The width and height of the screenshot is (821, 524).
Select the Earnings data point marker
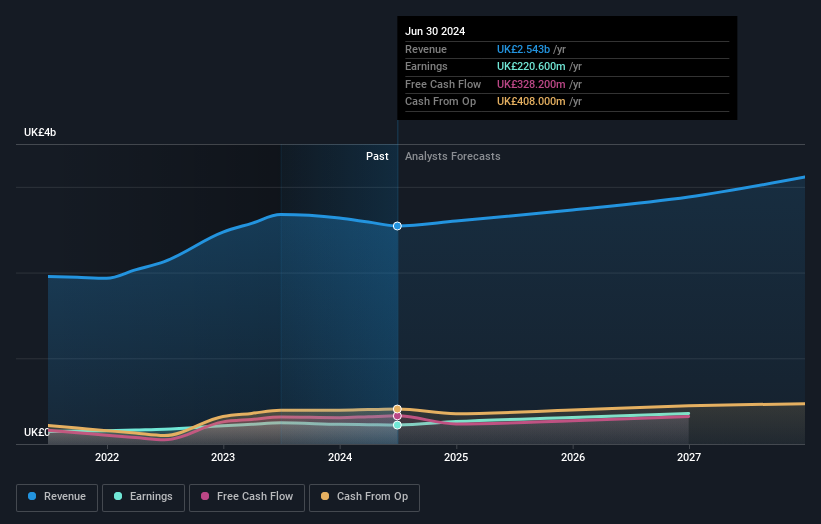click(397, 425)
